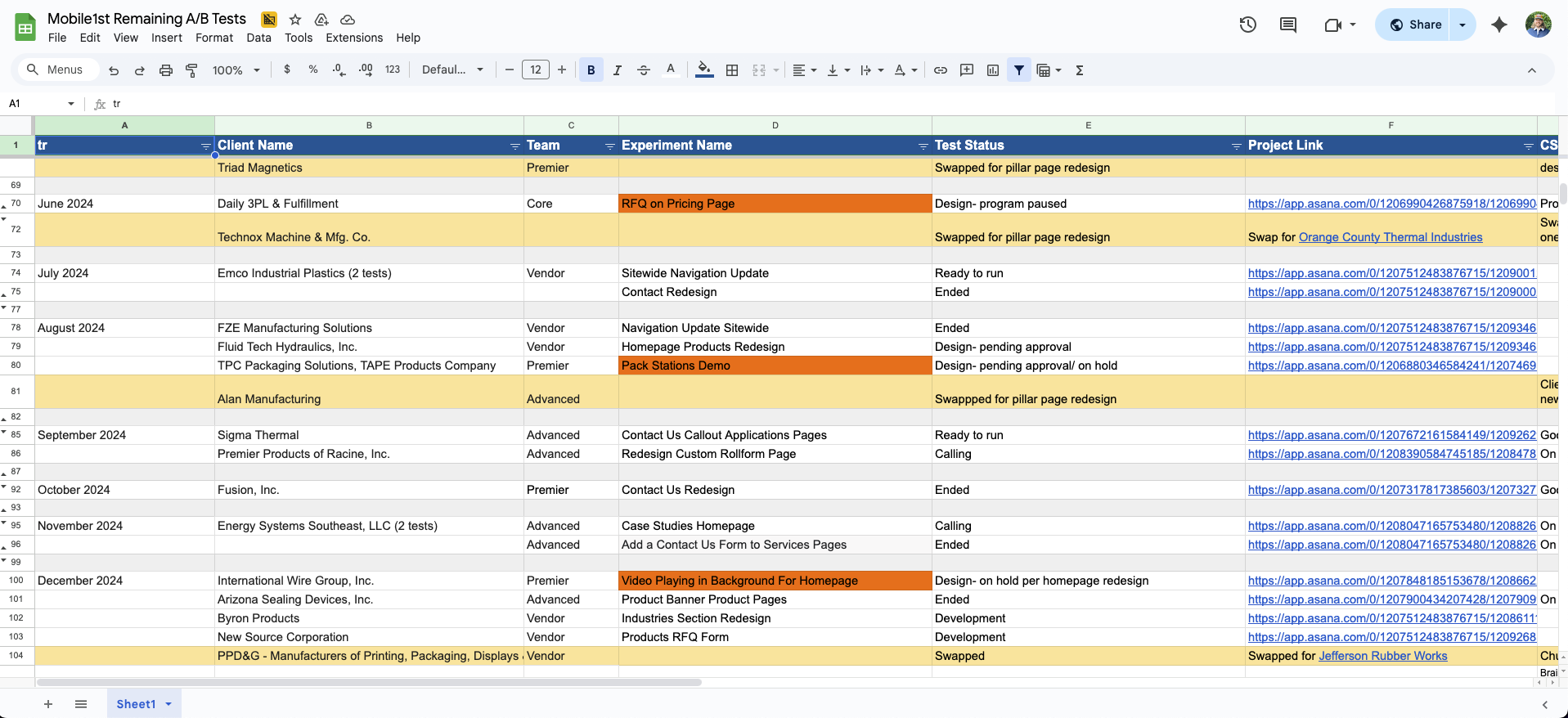Format as currency with dollar icon
This screenshot has height=718, width=1568.
pos(287,70)
